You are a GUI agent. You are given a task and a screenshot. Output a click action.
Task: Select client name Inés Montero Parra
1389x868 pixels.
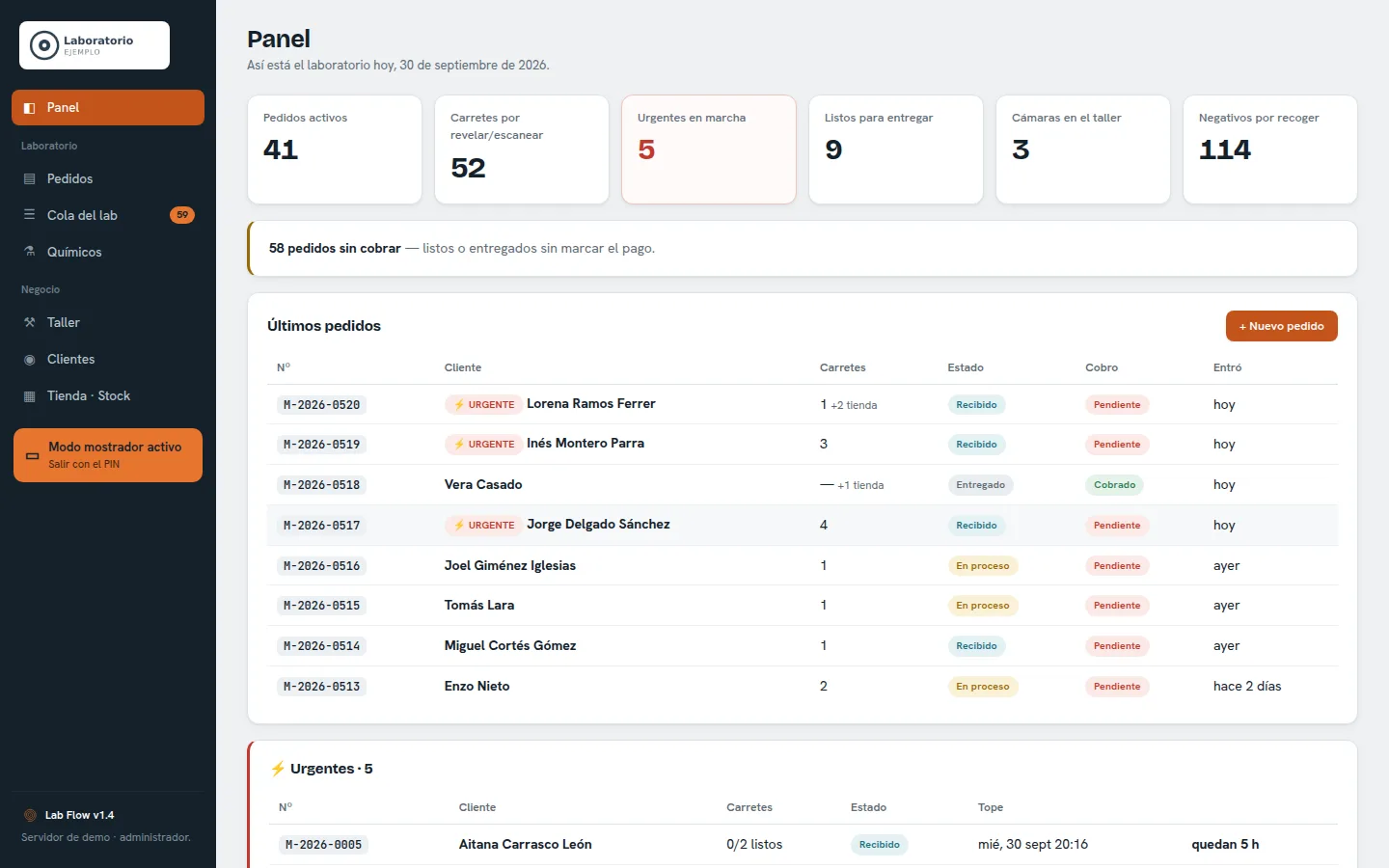[586, 444]
